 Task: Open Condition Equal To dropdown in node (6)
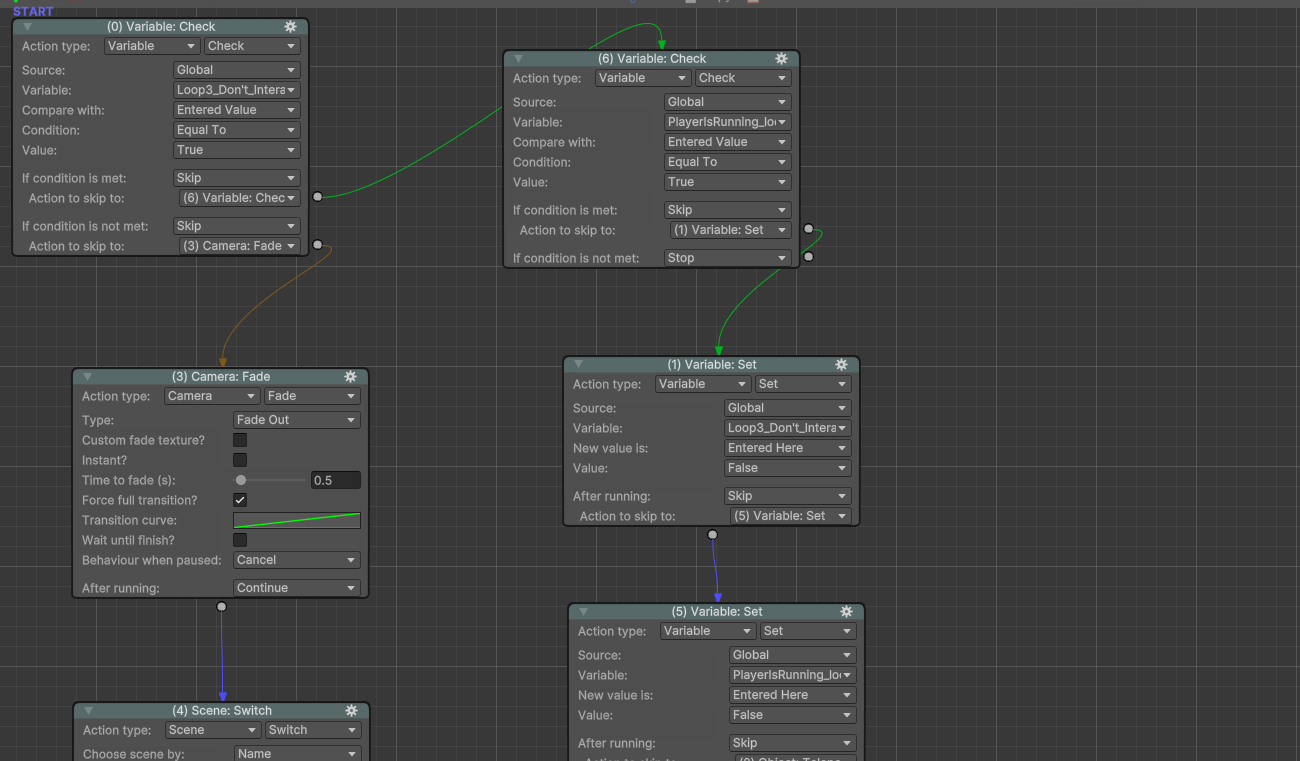[728, 162]
